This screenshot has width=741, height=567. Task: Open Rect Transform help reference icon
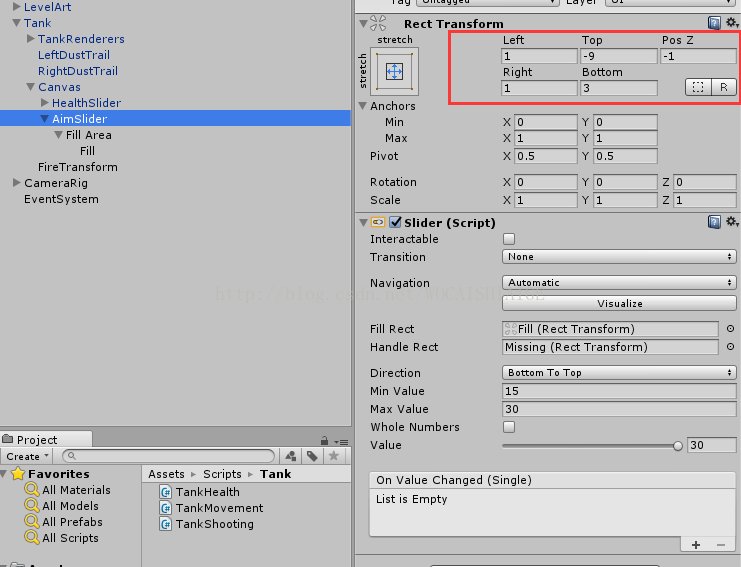714,22
